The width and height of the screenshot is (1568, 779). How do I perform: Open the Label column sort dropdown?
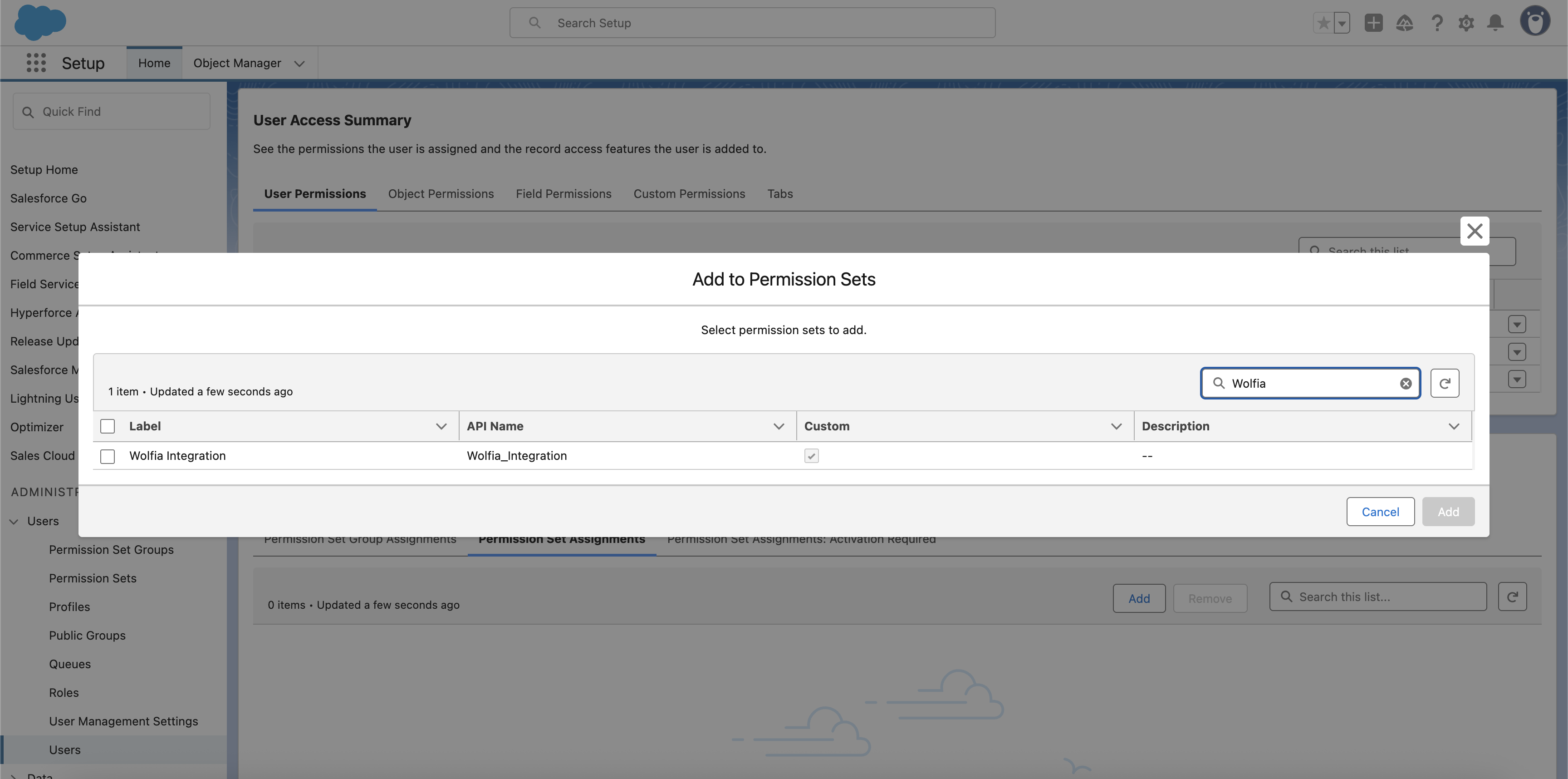click(441, 426)
